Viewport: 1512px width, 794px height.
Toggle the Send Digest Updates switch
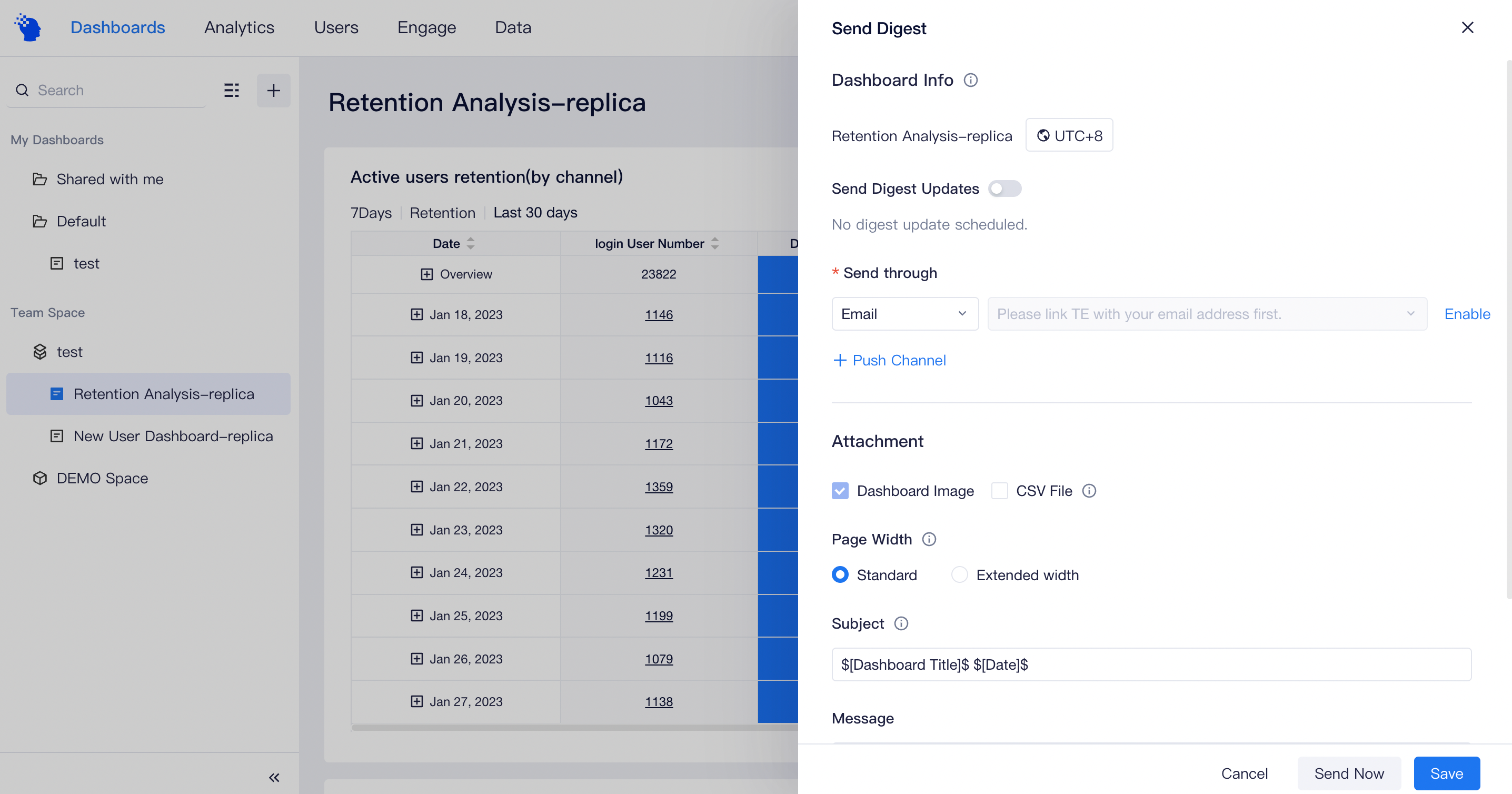pyautogui.click(x=1005, y=188)
